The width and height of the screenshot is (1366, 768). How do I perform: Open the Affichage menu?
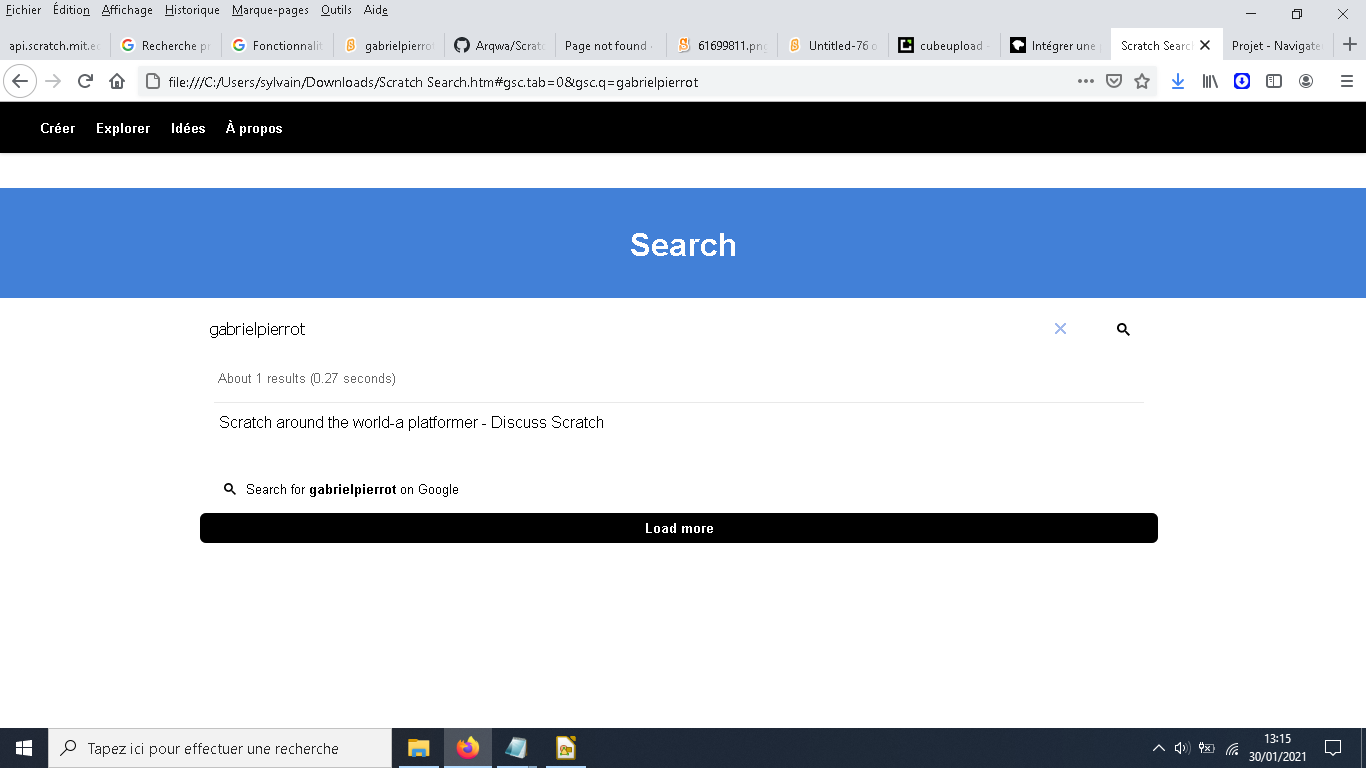(127, 10)
